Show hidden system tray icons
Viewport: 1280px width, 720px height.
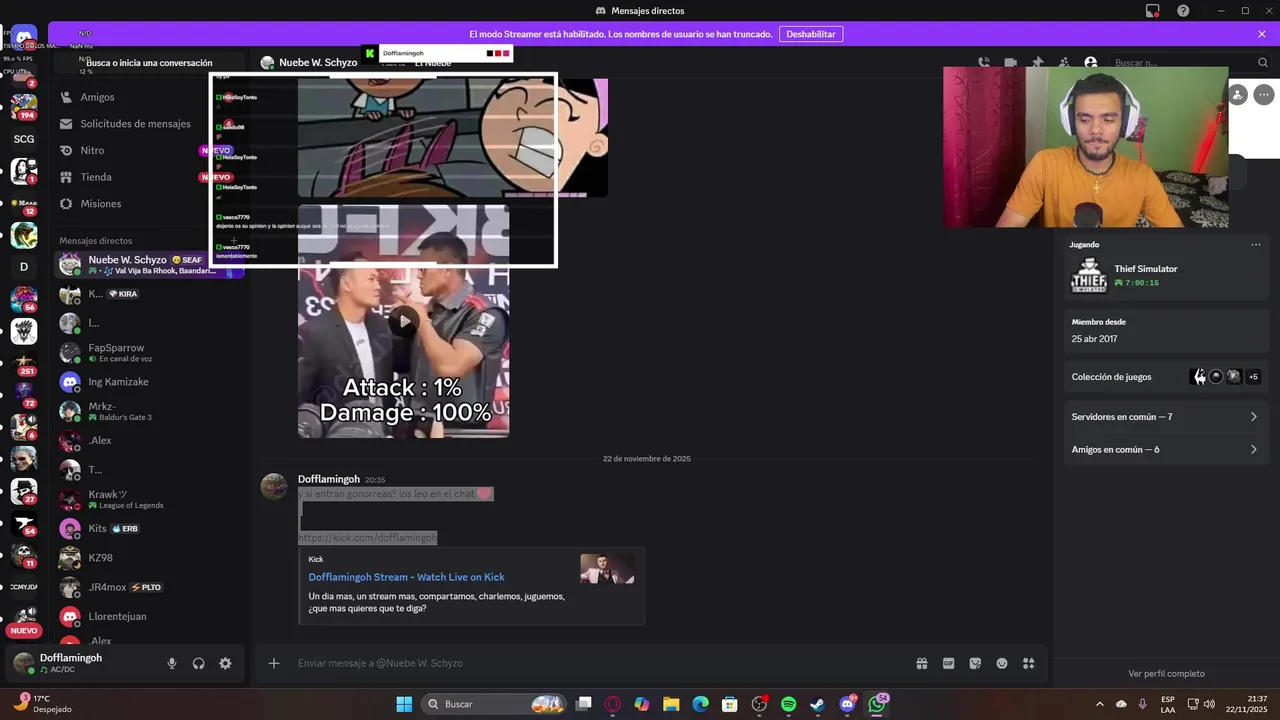(x=1100, y=704)
